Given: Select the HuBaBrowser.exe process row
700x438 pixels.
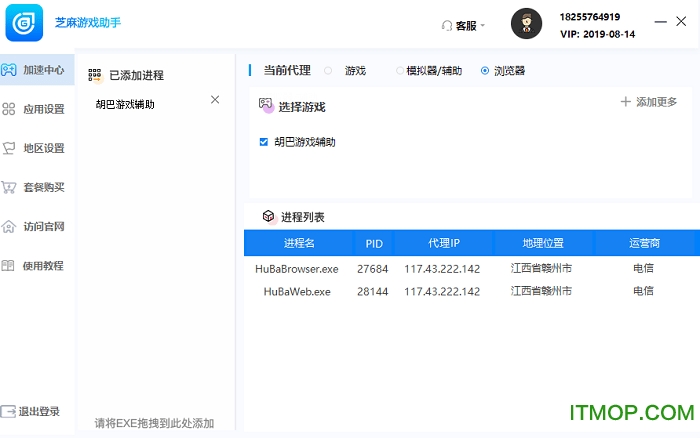Looking at the screenshot, I should [472, 268].
